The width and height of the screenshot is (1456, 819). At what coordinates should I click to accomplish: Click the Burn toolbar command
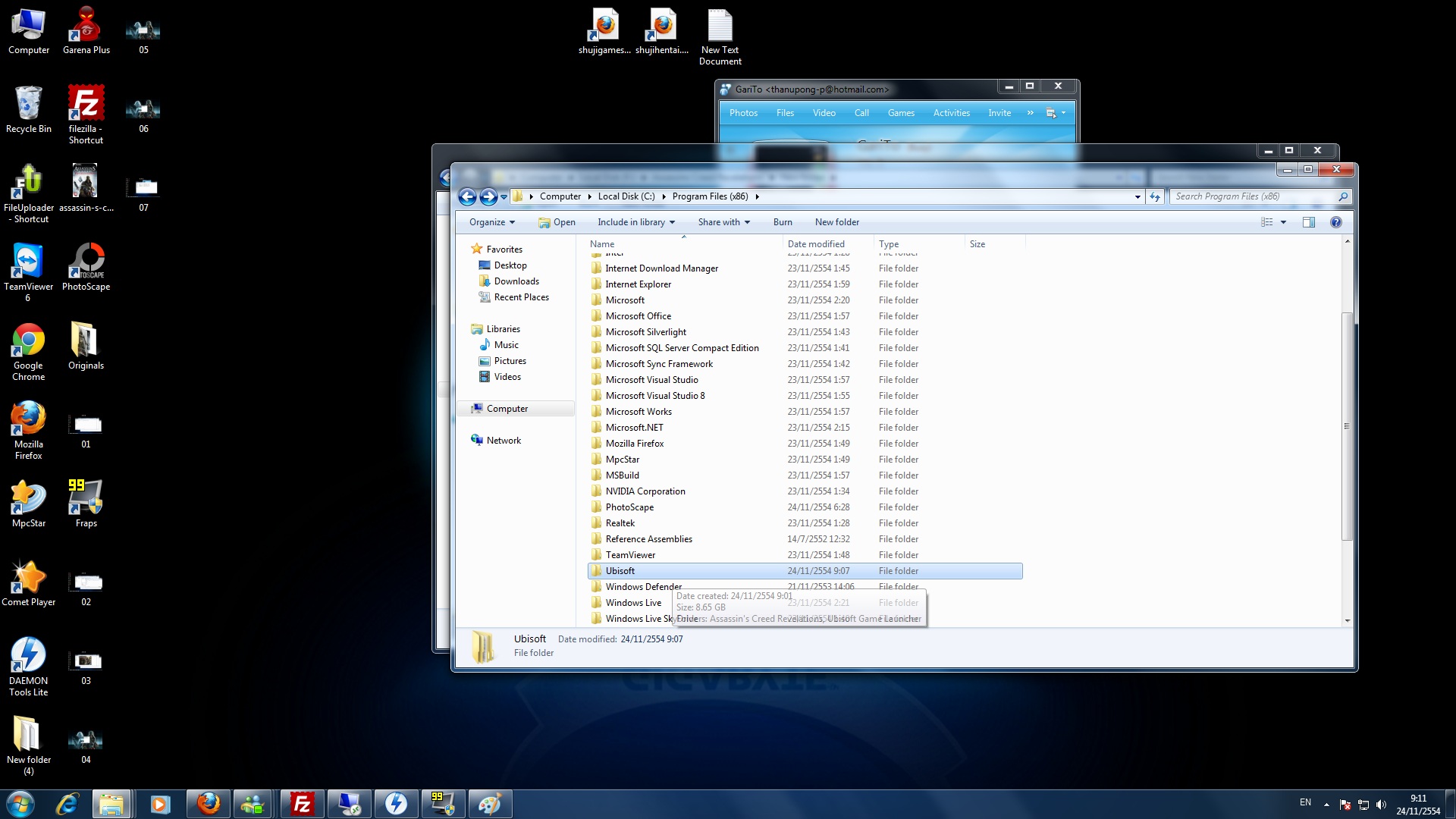click(783, 222)
